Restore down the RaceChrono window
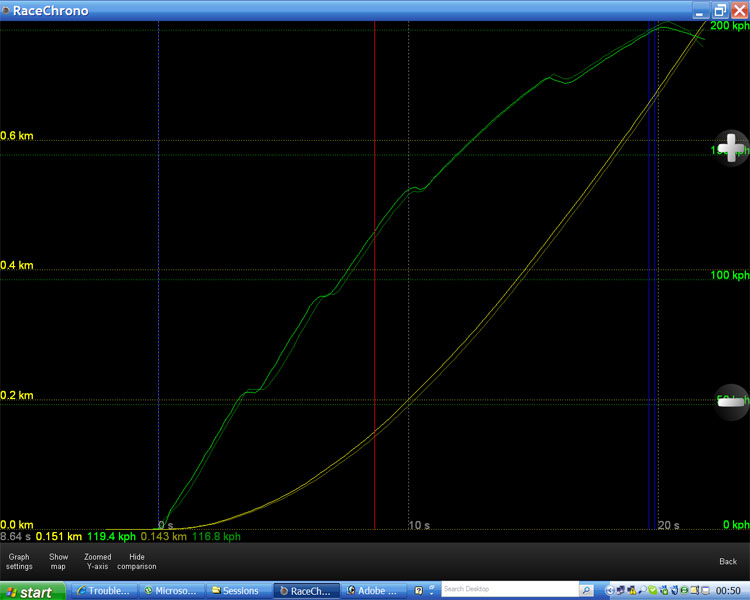 (719, 10)
